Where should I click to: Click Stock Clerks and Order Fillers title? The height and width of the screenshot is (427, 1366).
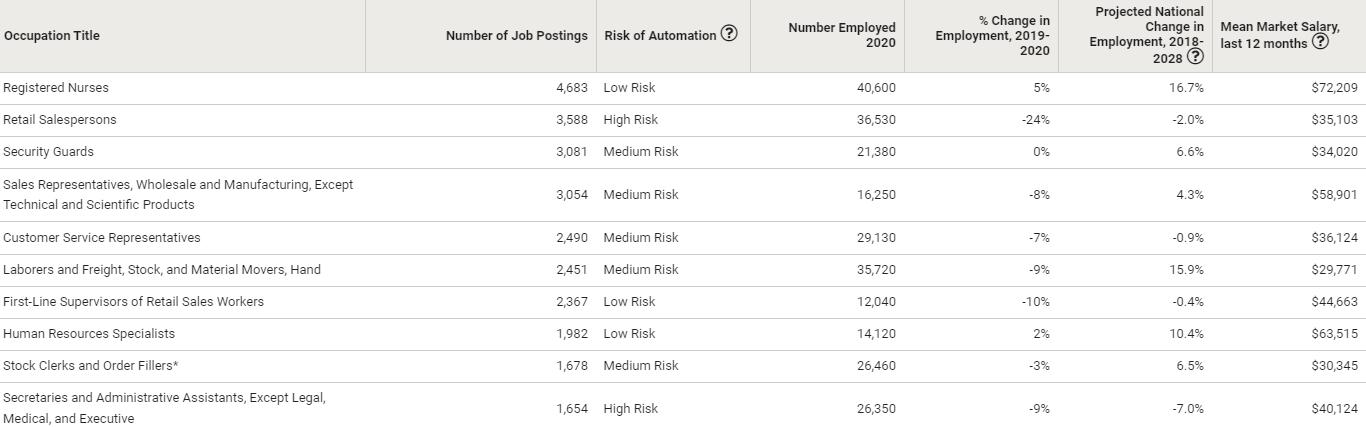point(91,366)
